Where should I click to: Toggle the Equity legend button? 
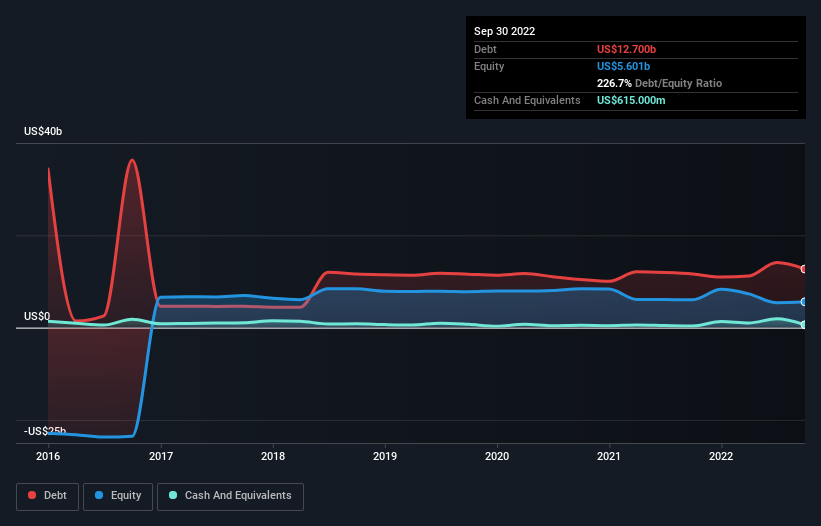tap(118, 496)
